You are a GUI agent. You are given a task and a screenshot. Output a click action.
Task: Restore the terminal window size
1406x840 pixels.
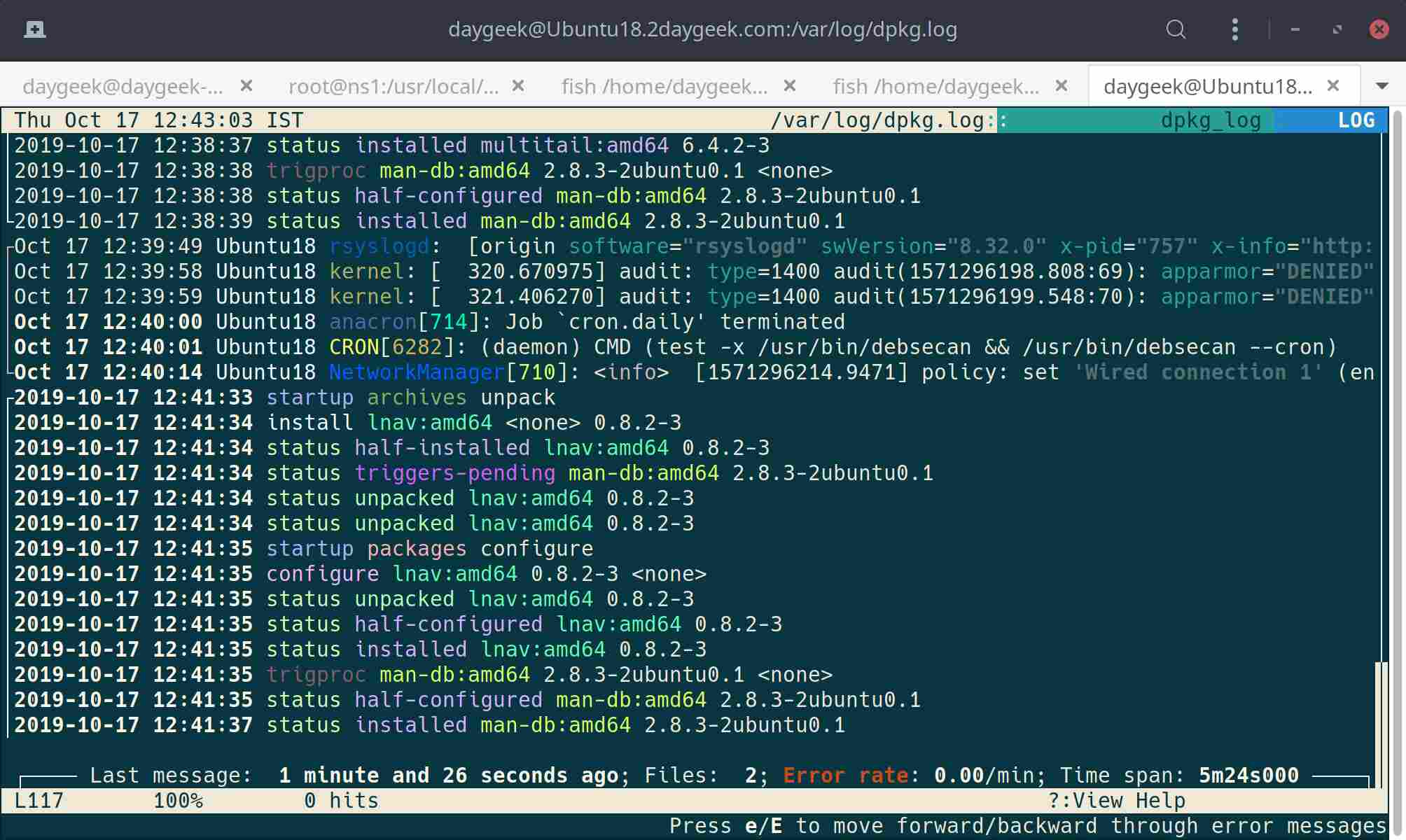[x=1337, y=29]
